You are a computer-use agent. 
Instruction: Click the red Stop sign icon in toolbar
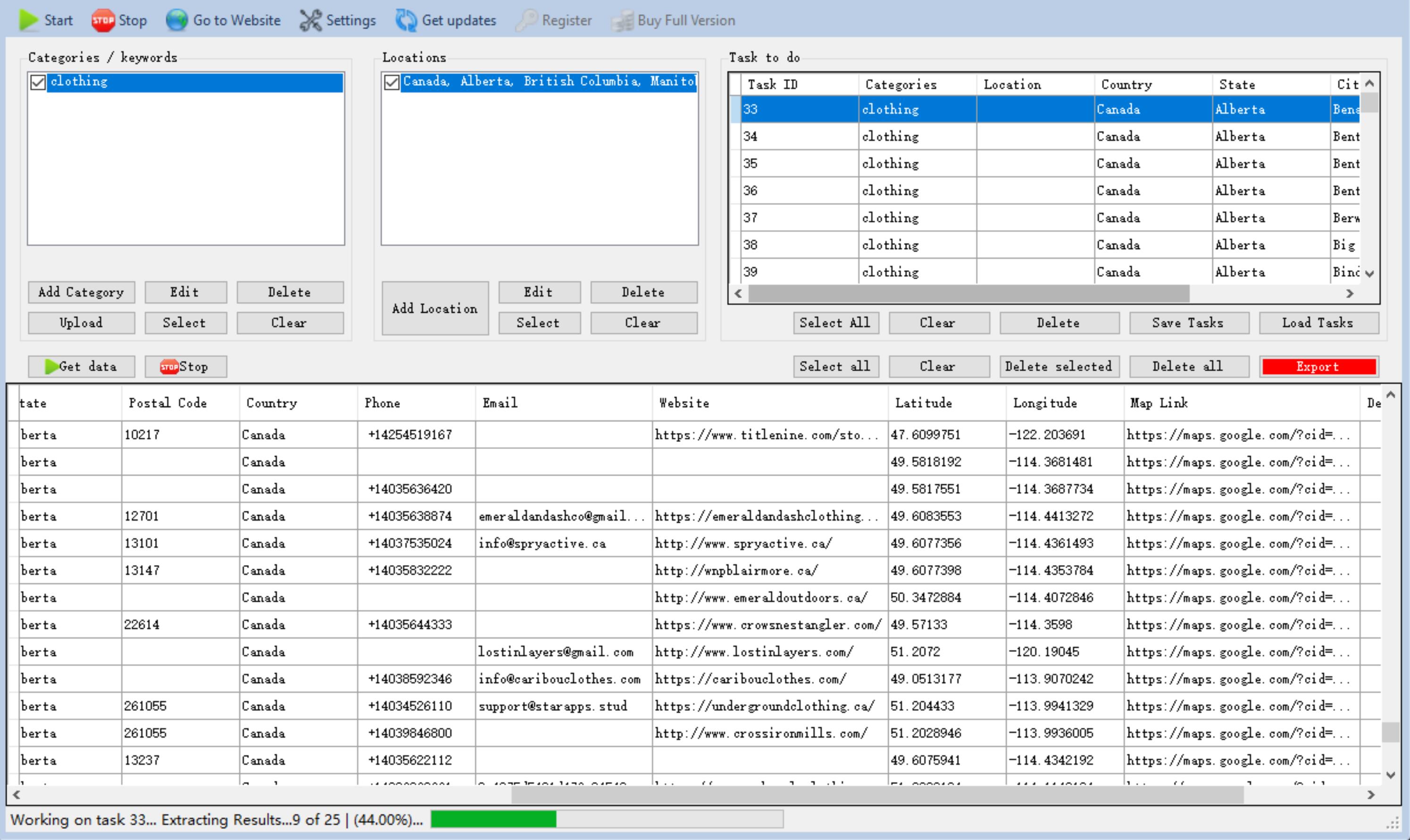[x=103, y=20]
